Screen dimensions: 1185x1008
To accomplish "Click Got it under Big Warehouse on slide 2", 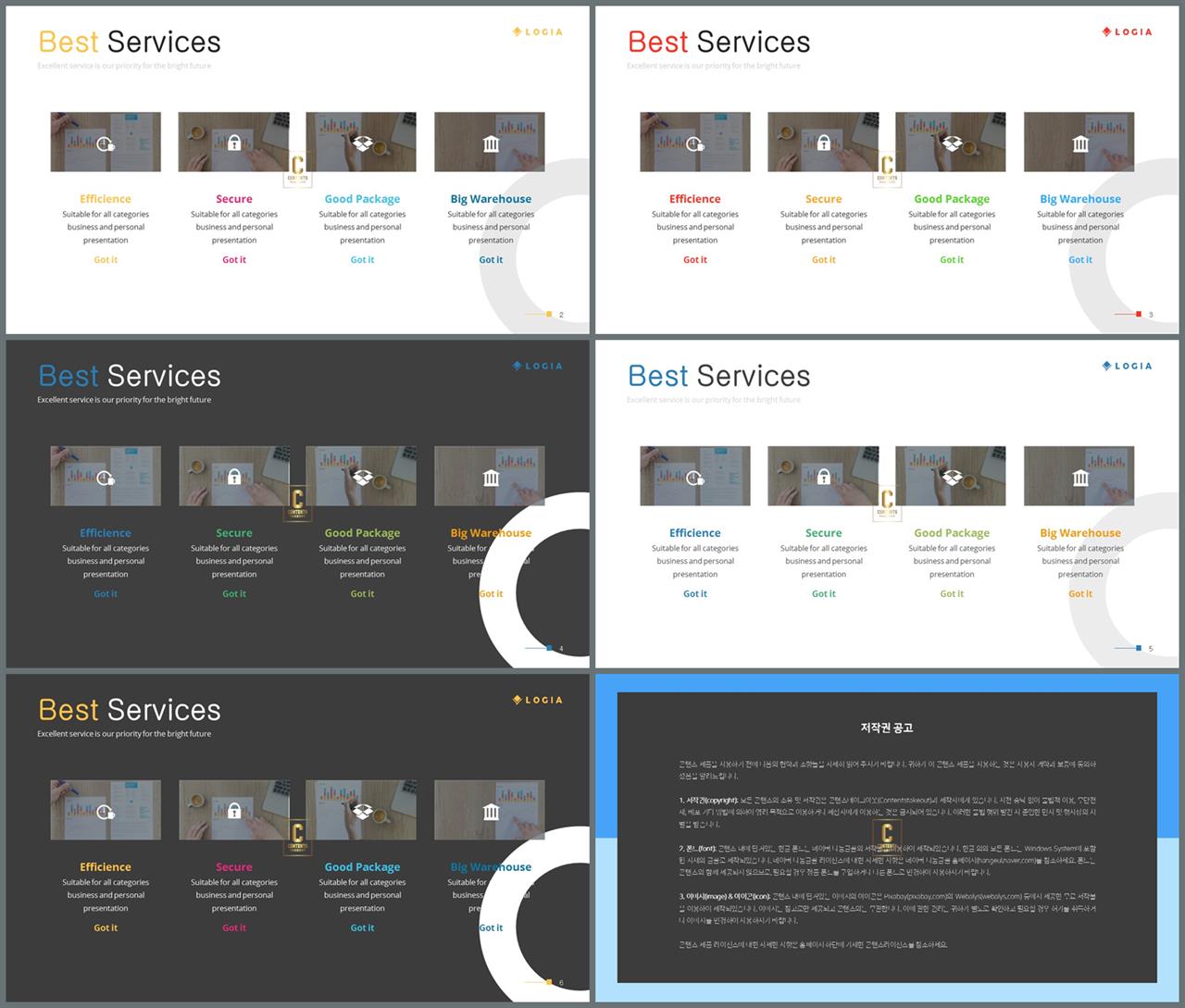I will point(491,260).
